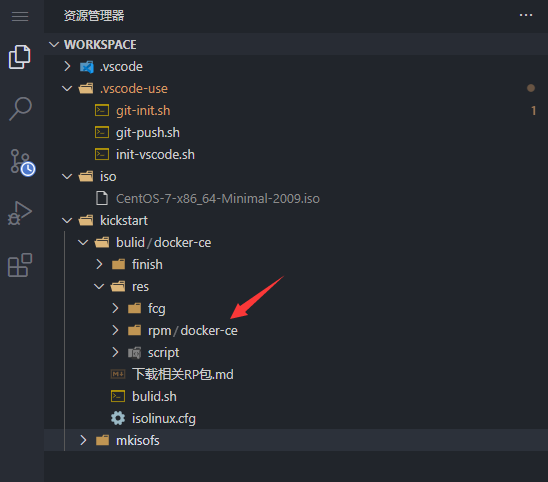Click the bulid segment of bulid/docker-ce

tap(130, 243)
